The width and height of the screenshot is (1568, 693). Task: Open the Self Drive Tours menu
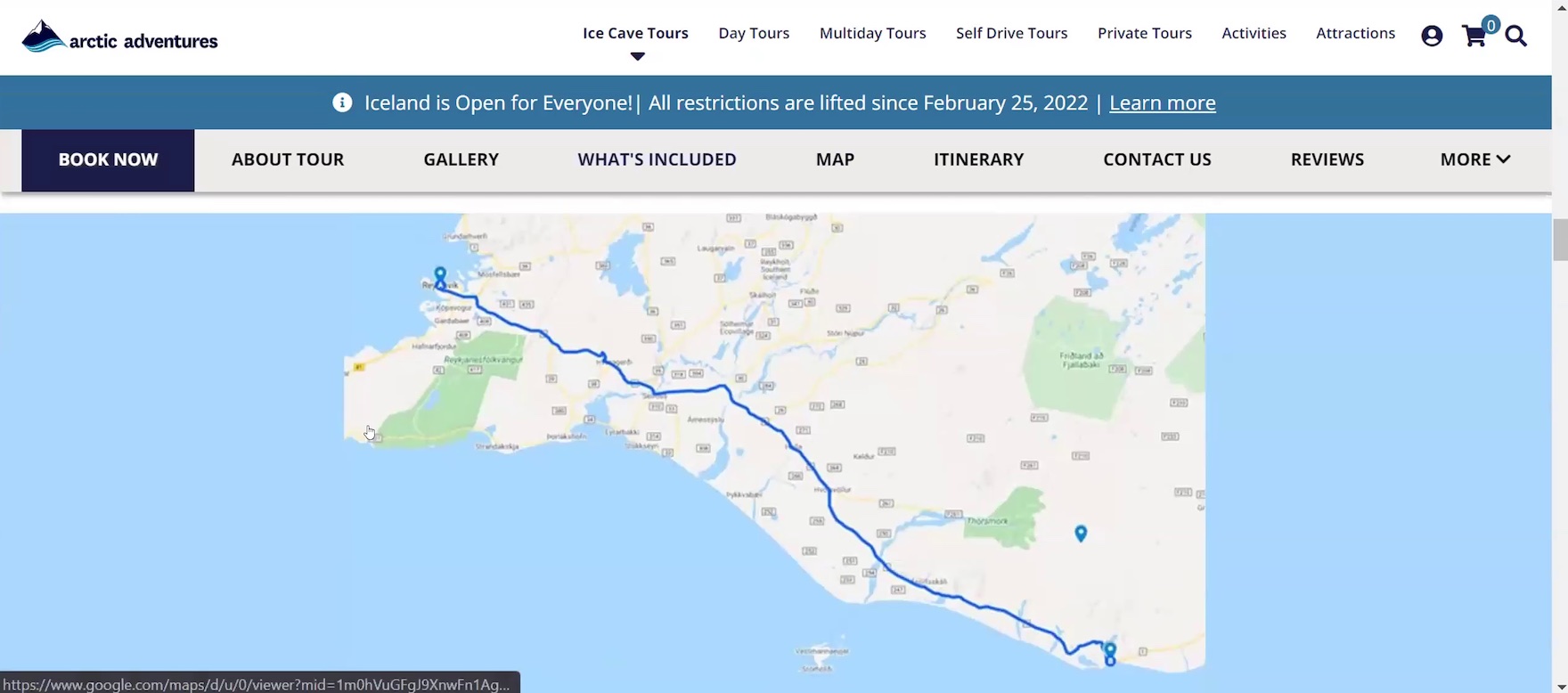coord(1011,33)
